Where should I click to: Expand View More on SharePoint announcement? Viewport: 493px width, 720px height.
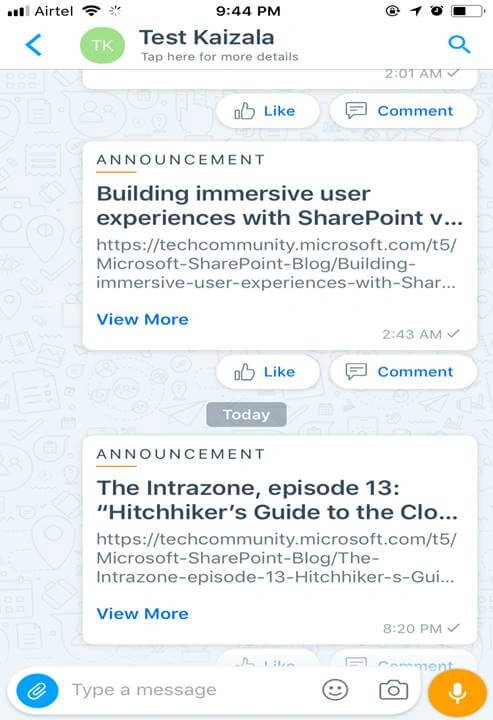[x=142, y=320]
